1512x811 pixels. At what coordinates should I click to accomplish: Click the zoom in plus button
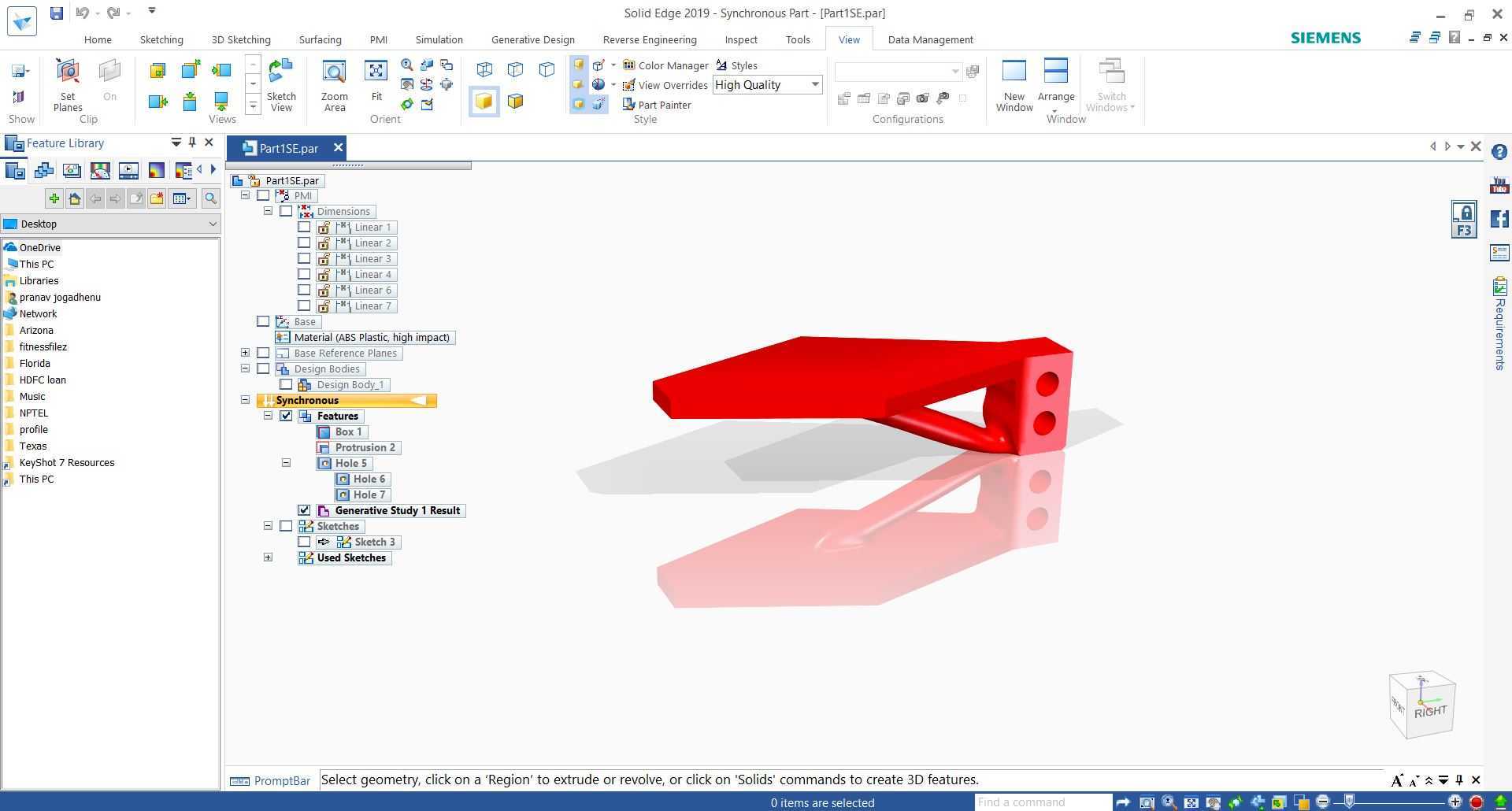point(1455,802)
